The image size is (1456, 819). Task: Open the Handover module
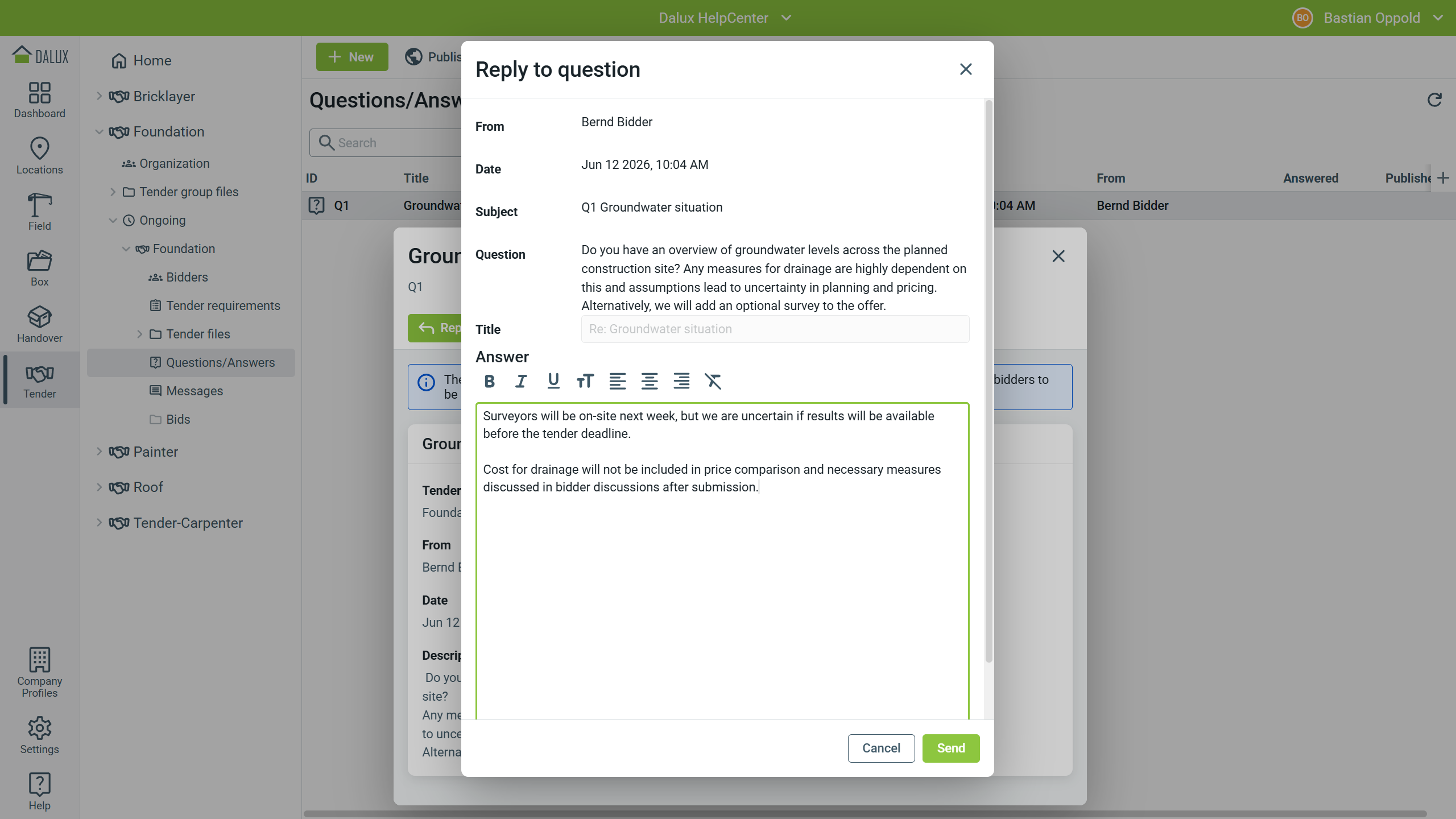[40, 324]
